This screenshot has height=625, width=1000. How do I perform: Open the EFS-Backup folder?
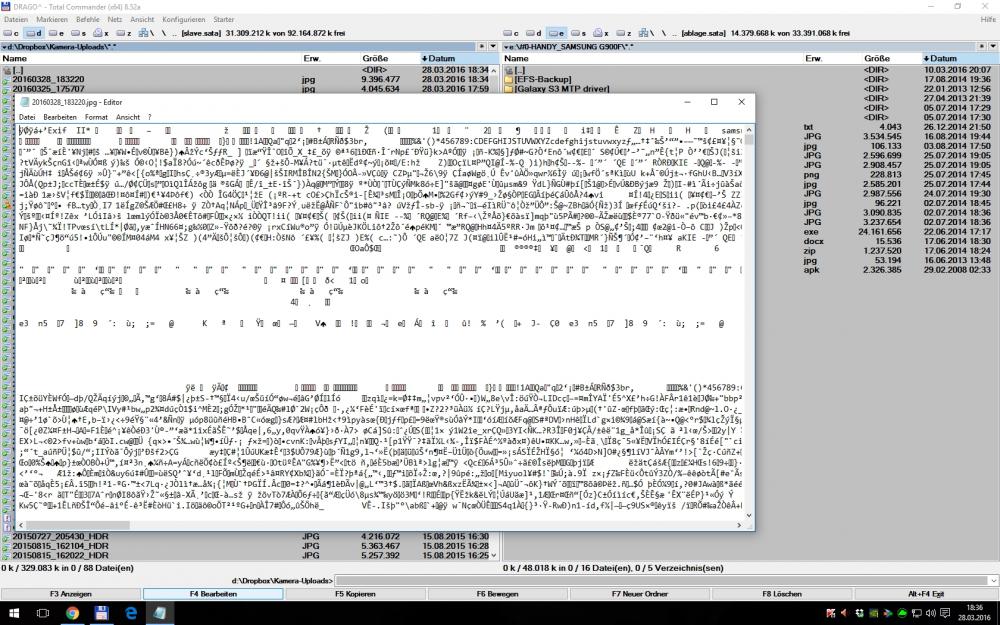coord(546,79)
